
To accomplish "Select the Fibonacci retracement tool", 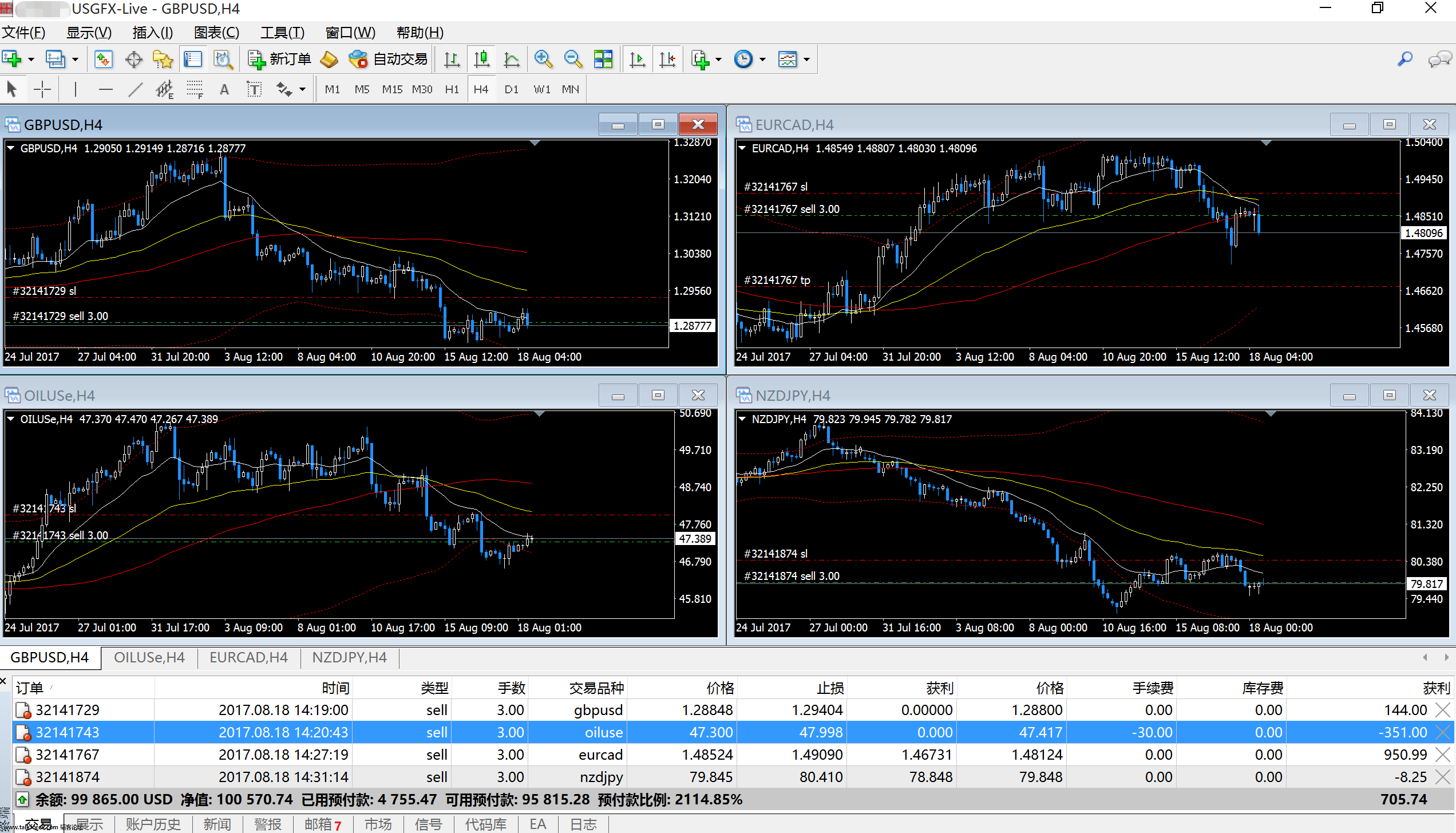I will pyautogui.click(x=195, y=89).
